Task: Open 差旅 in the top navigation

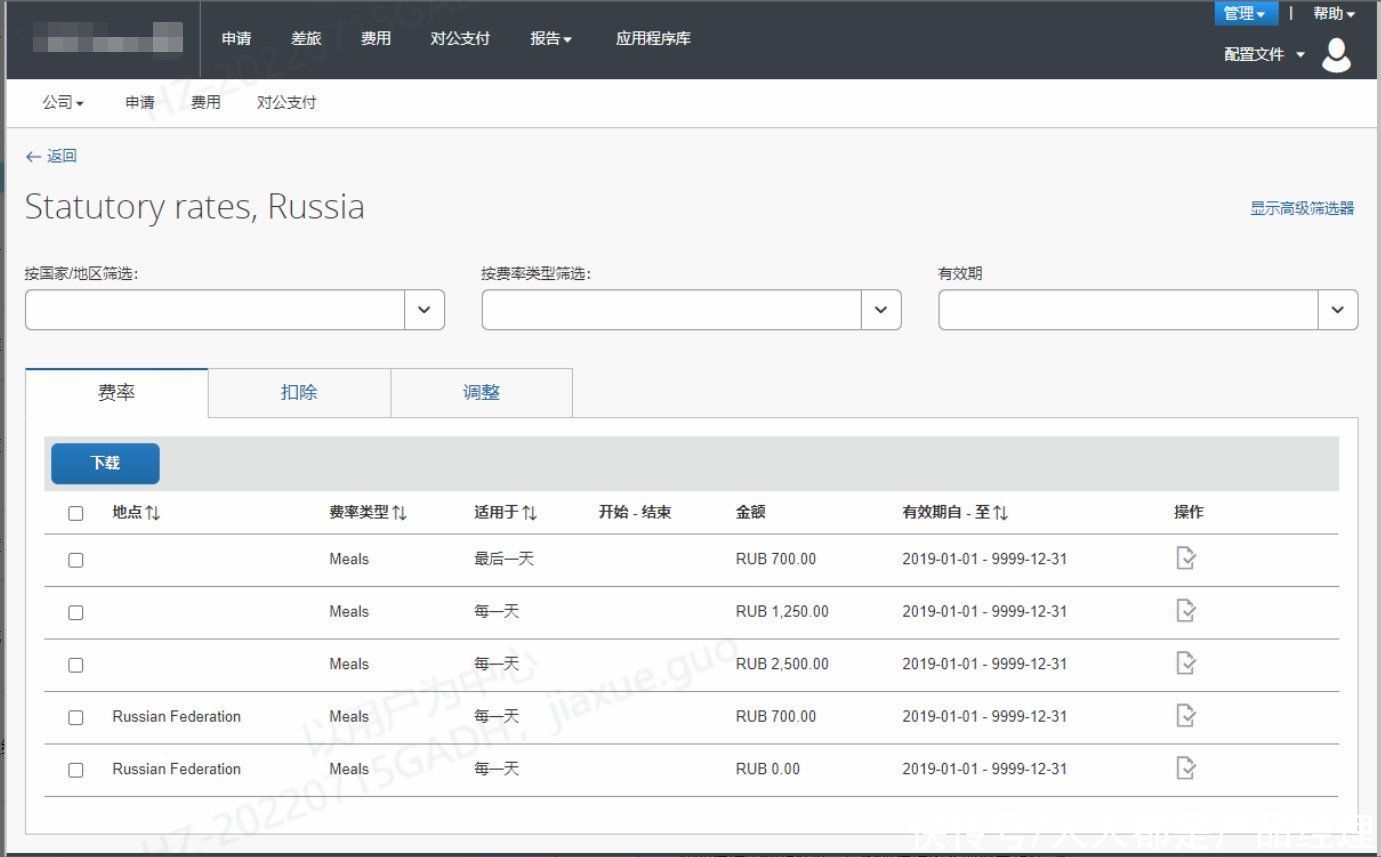Action: point(306,39)
